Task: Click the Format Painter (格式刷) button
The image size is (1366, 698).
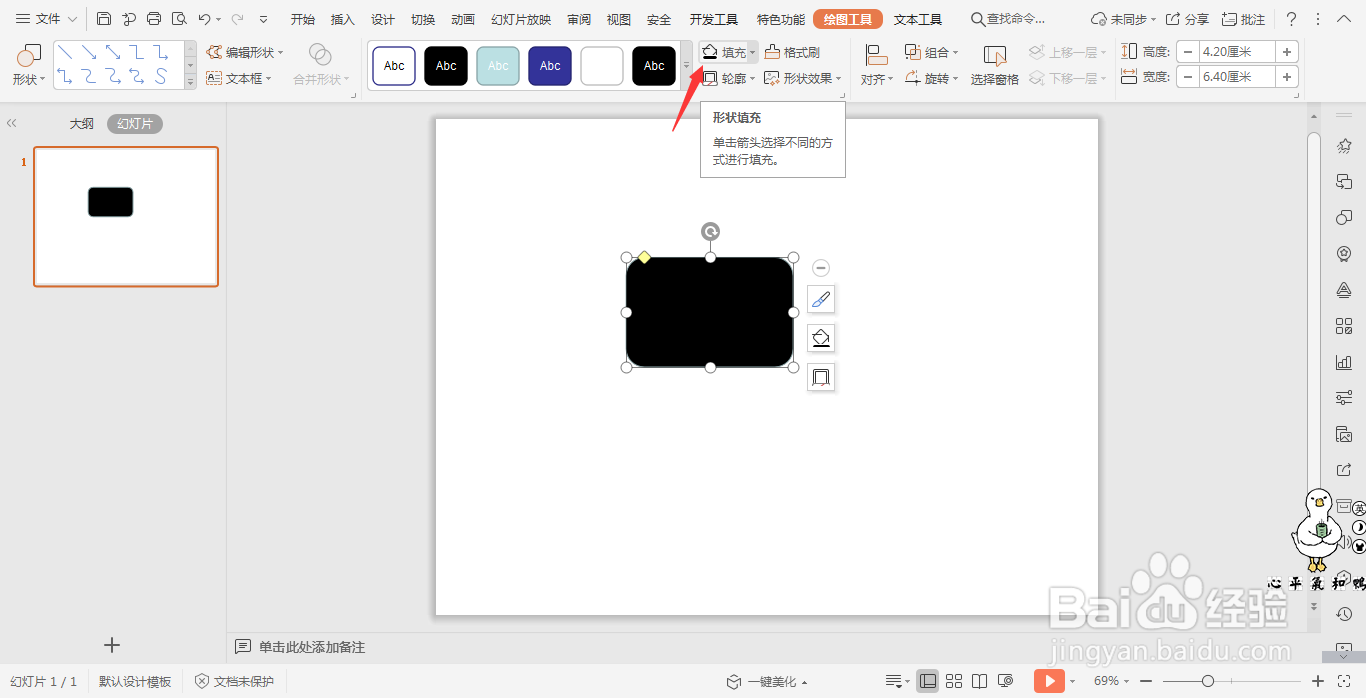Action: pos(792,52)
